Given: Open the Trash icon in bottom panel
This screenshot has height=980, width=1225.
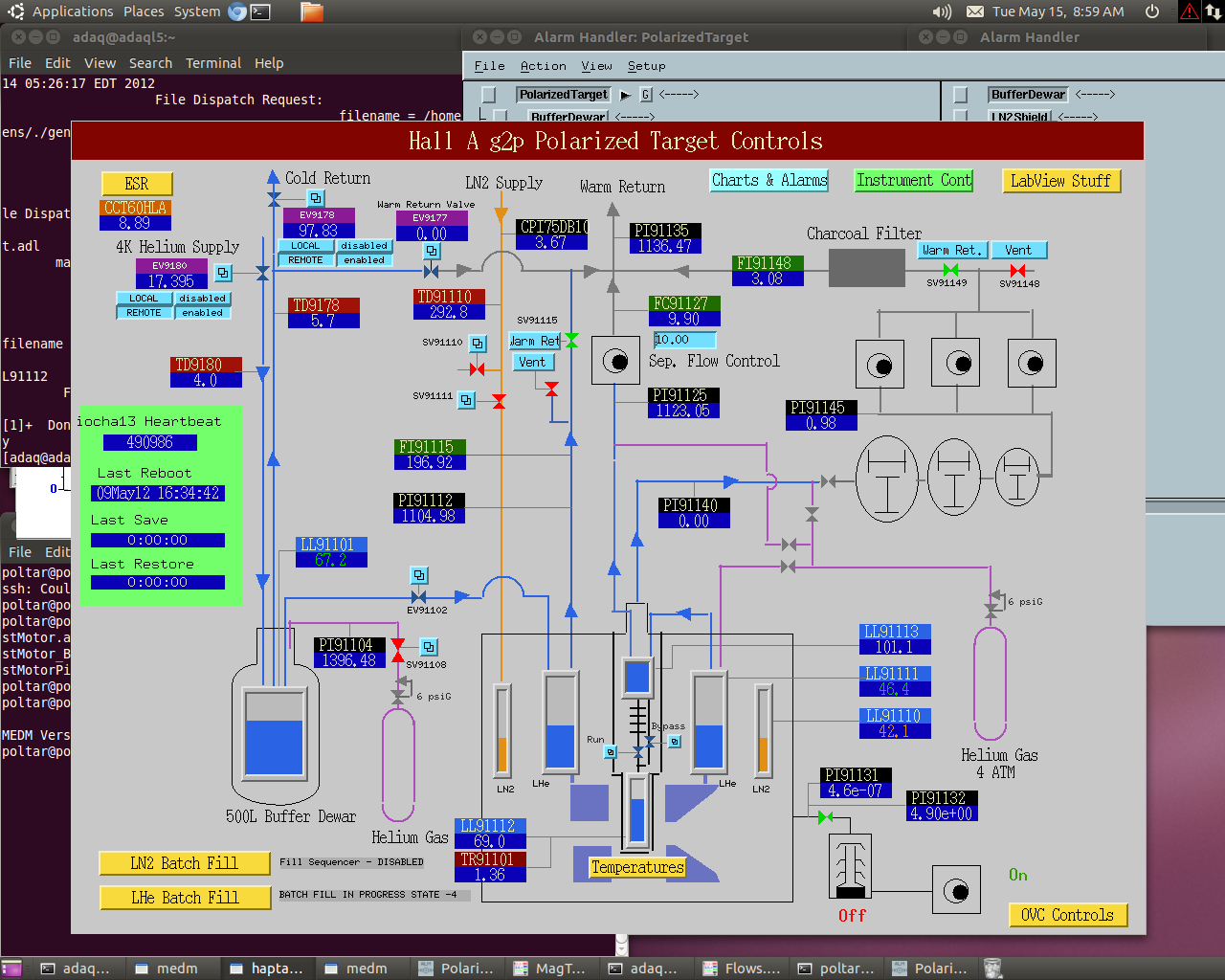Looking at the screenshot, I should 992,969.
